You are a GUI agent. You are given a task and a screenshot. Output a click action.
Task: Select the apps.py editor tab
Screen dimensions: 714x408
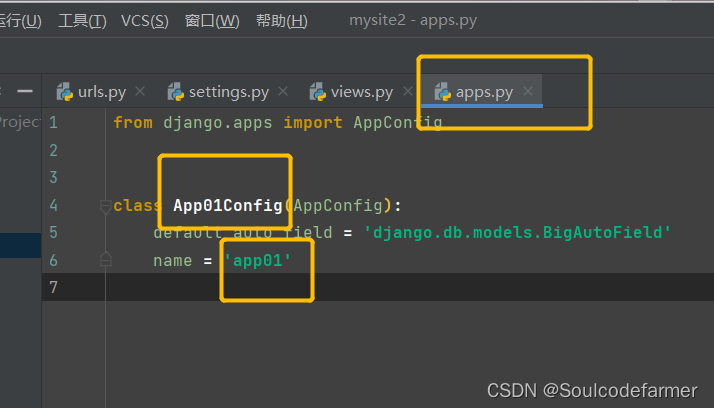click(484, 92)
